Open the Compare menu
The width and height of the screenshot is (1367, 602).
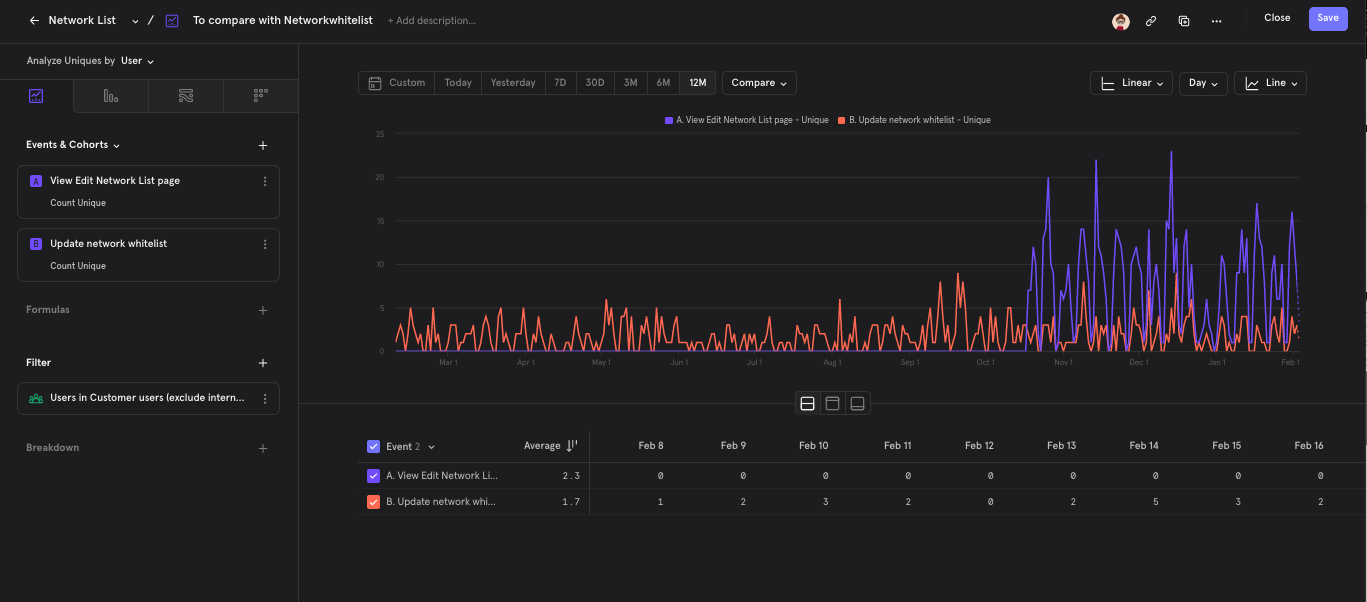tap(758, 82)
